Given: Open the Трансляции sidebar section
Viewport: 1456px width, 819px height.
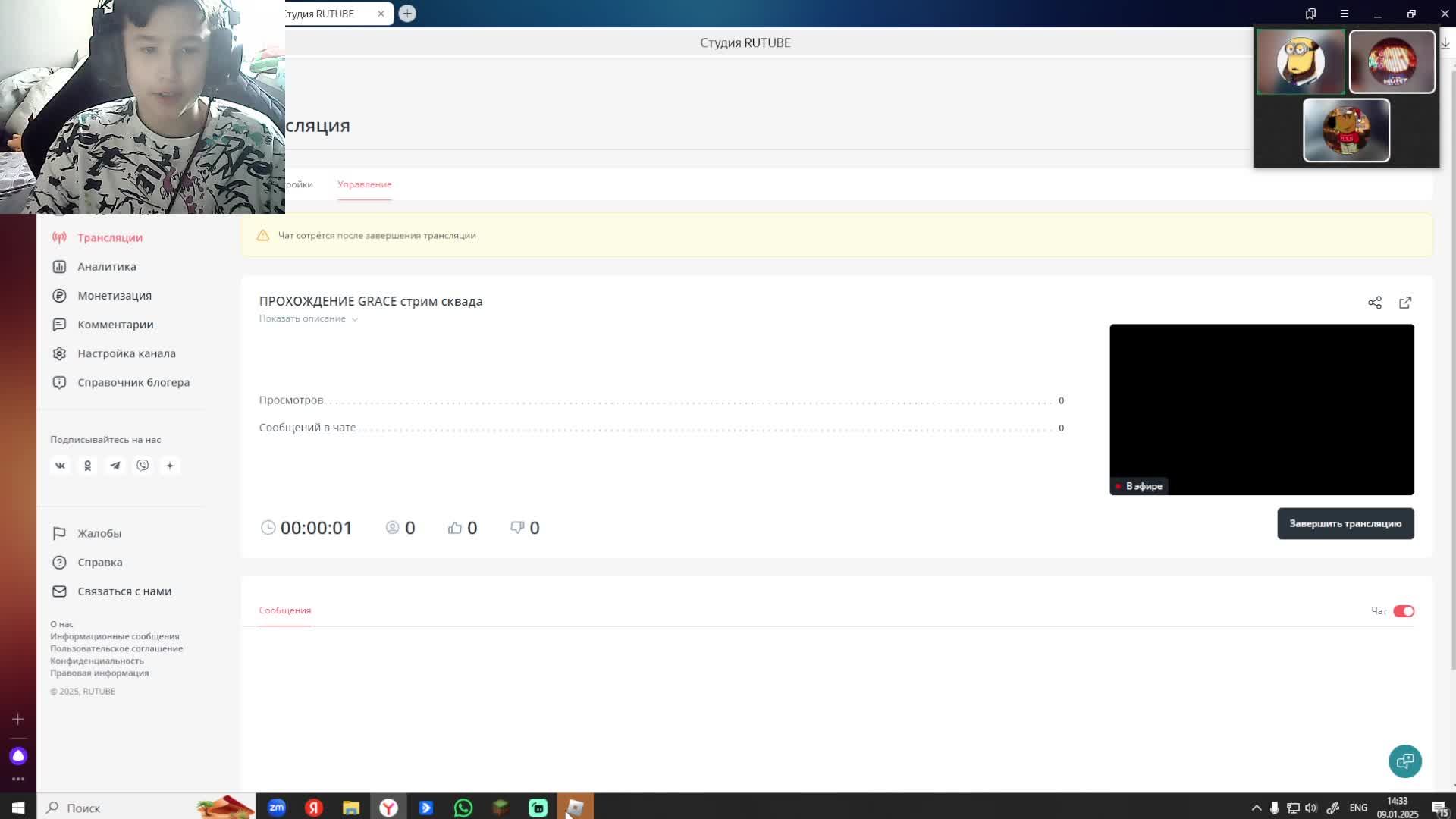Looking at the screenshot, I should pyautogui.click(x=97, y=237).
